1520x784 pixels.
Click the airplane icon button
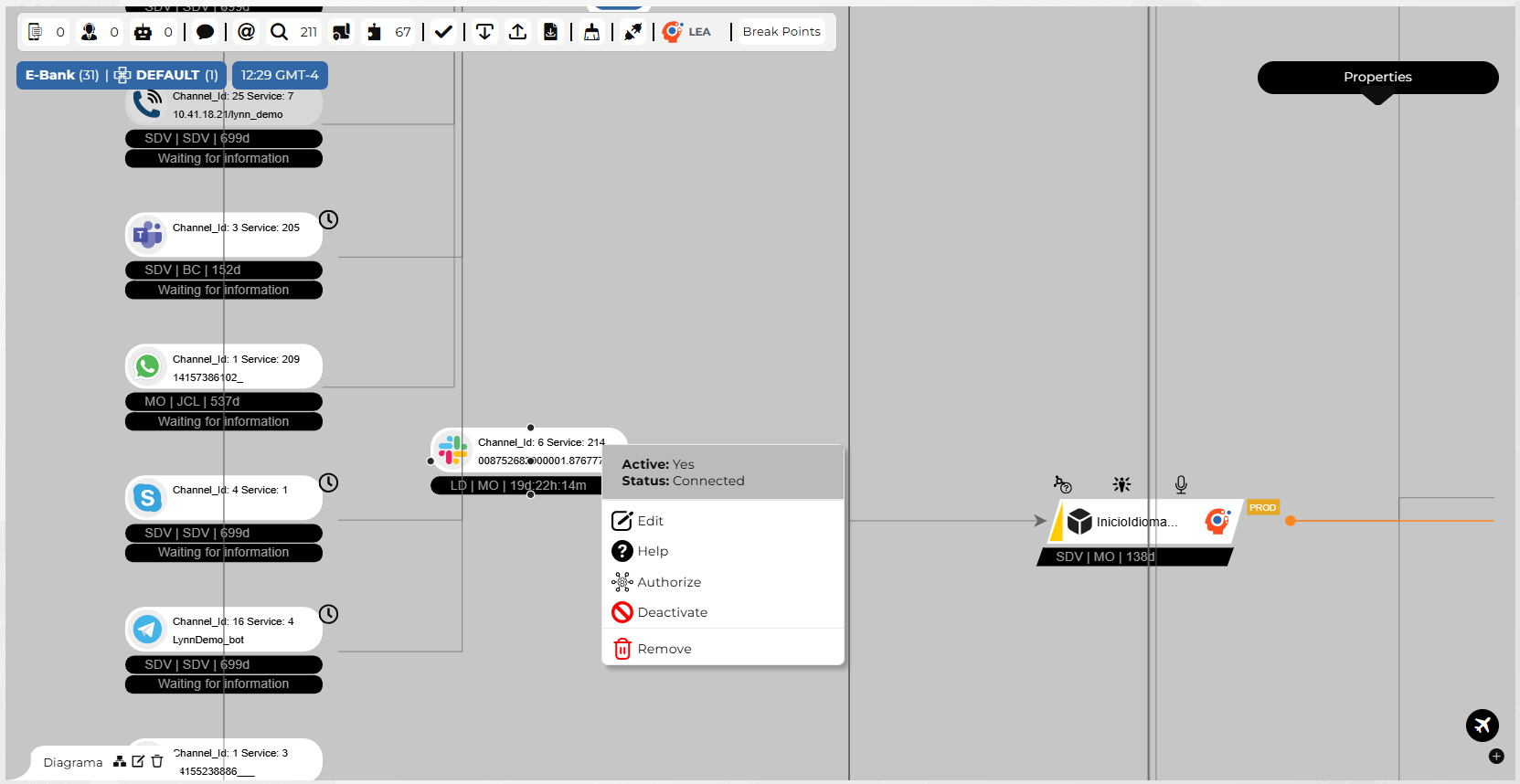click(1482, 726)
